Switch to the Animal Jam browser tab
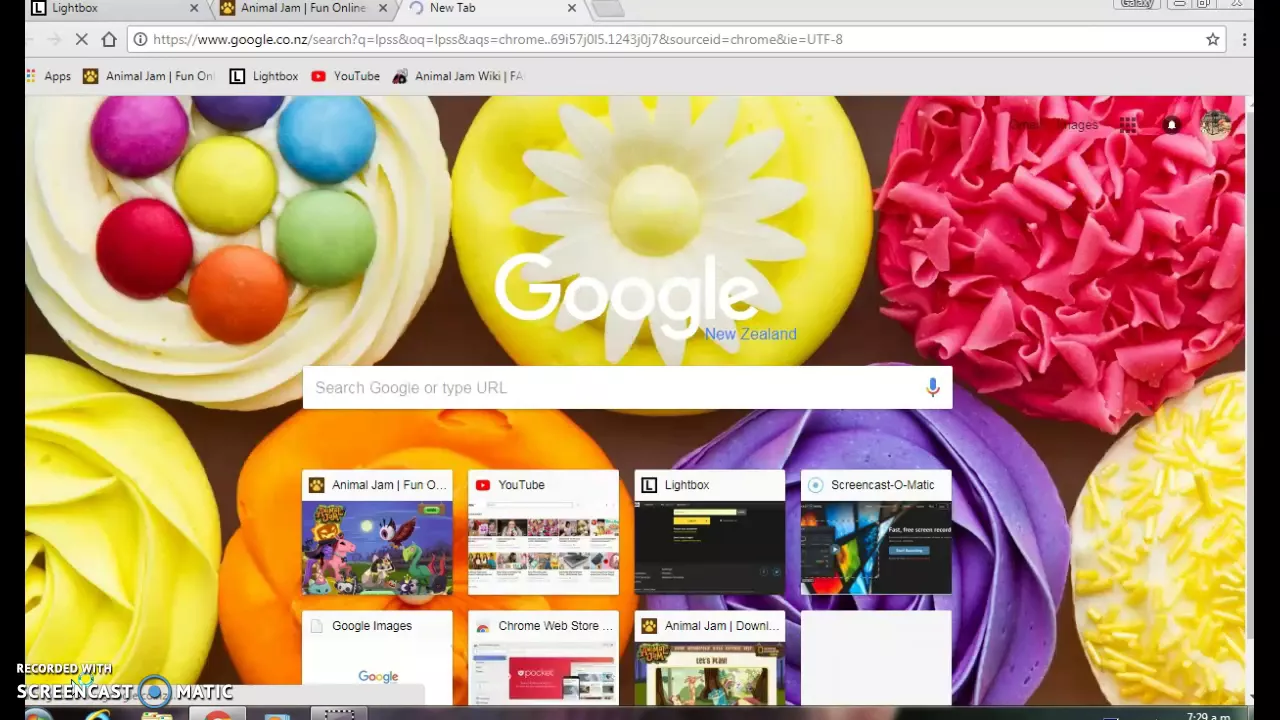Viewport: 1280px width, 720px height. pyautogui.click(x=302, y=8)
